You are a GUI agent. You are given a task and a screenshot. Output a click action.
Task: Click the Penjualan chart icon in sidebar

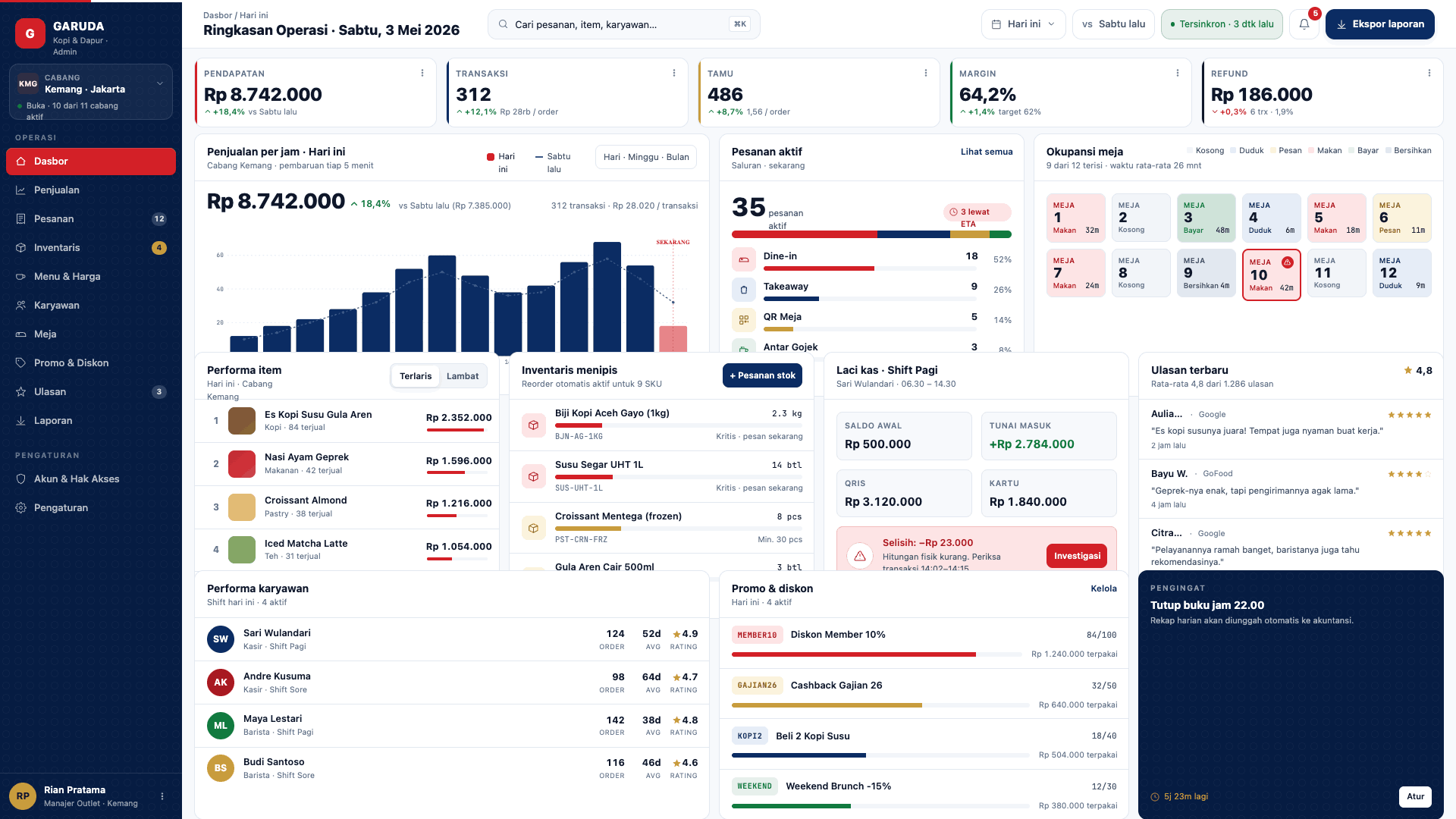coord(20,190)
